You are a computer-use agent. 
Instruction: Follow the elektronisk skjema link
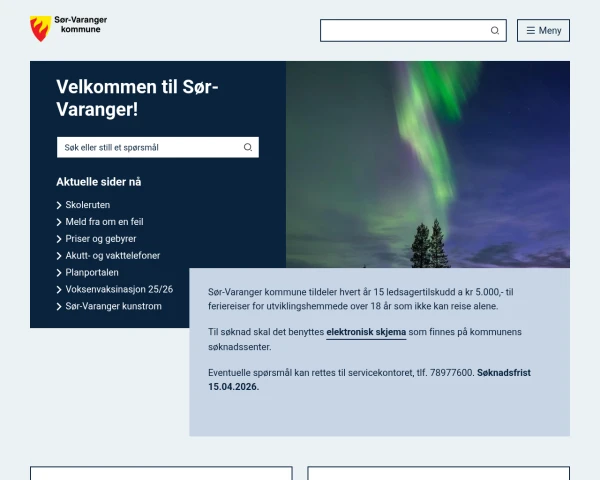(x=366, y=332)
